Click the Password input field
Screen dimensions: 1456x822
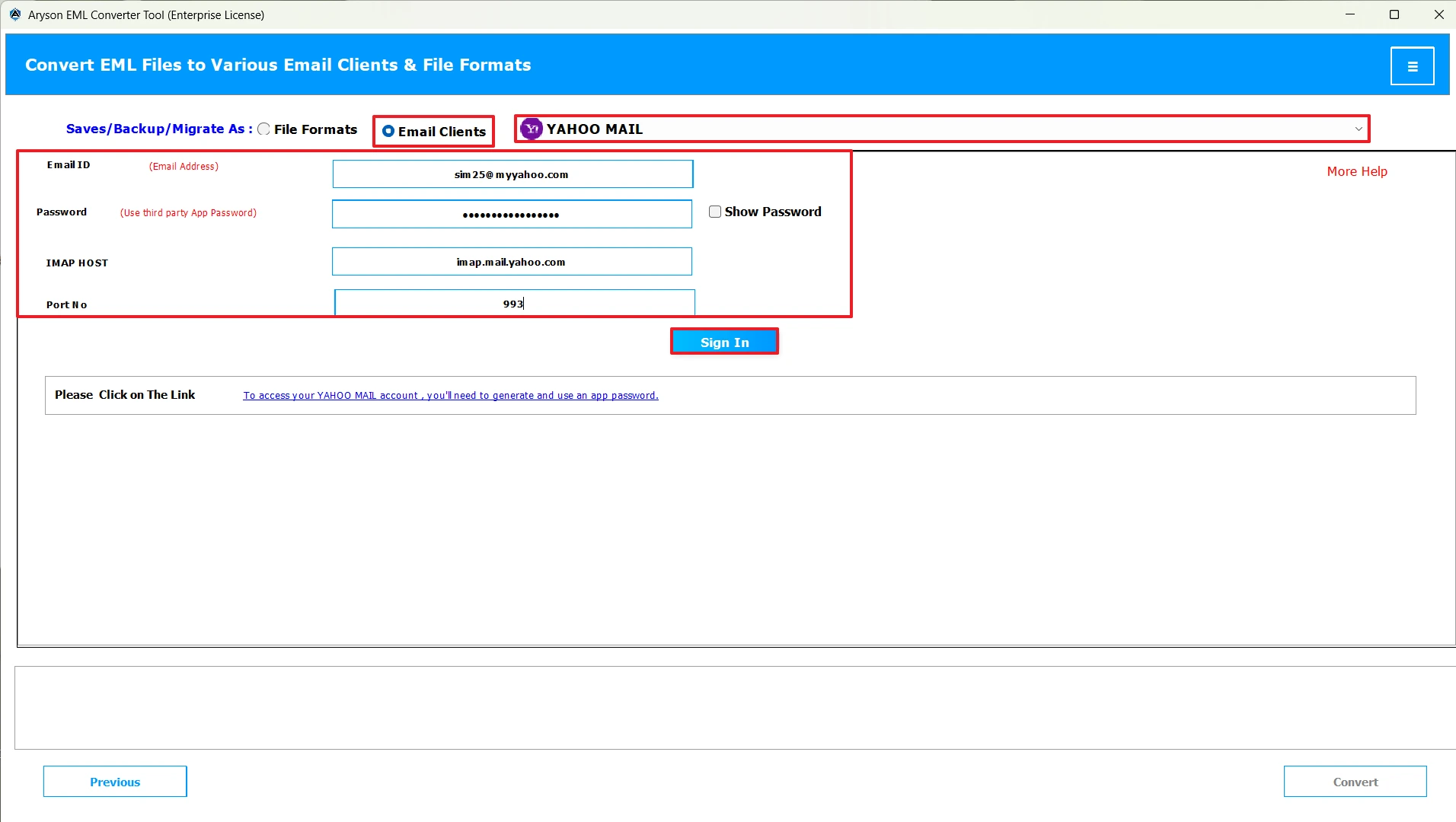pos(512,215)
